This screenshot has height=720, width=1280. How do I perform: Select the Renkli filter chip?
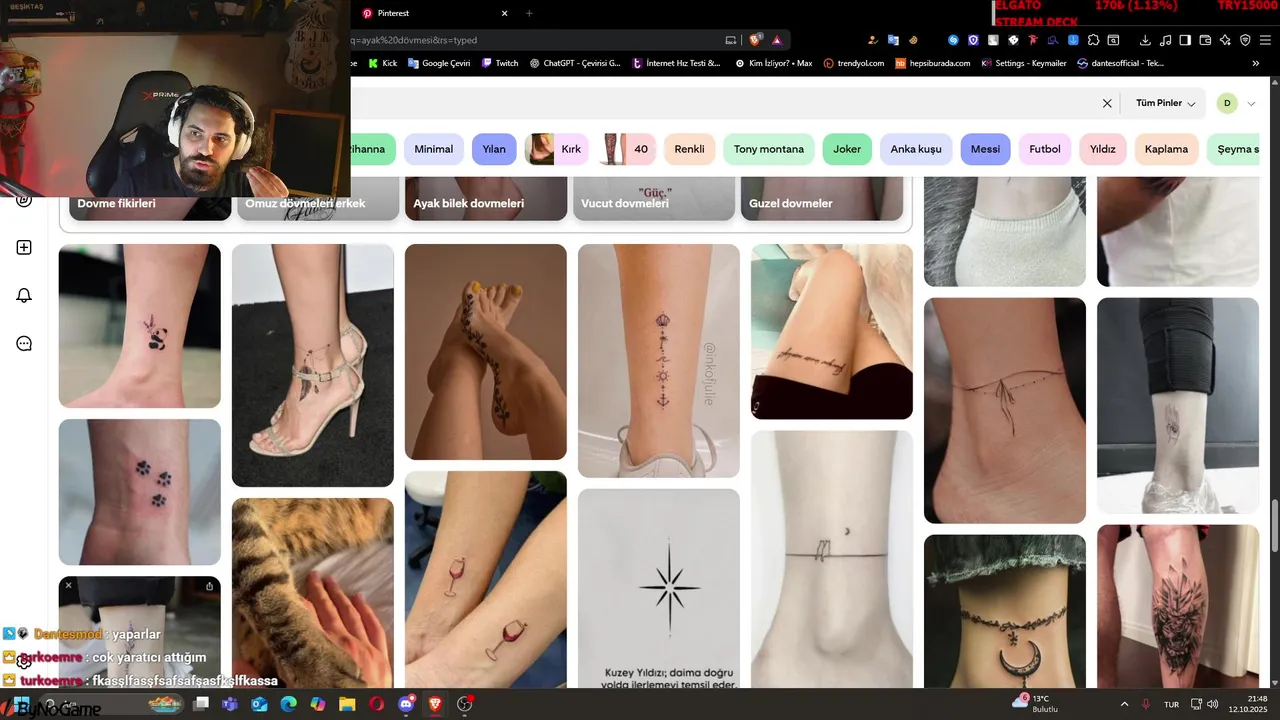point(689,149)
